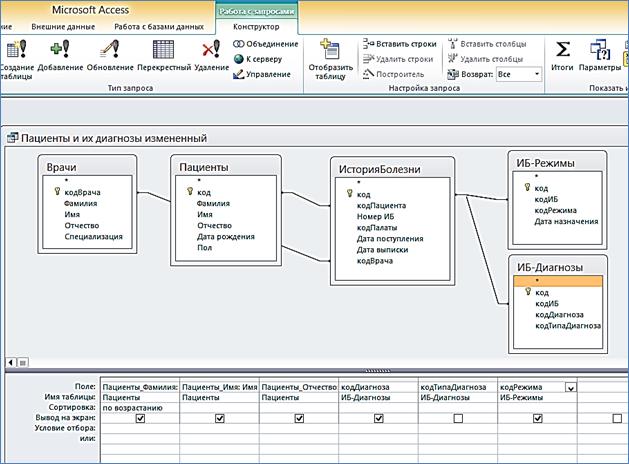Select кодПалаты field in ИсторияБолезни

click(377, 228)
